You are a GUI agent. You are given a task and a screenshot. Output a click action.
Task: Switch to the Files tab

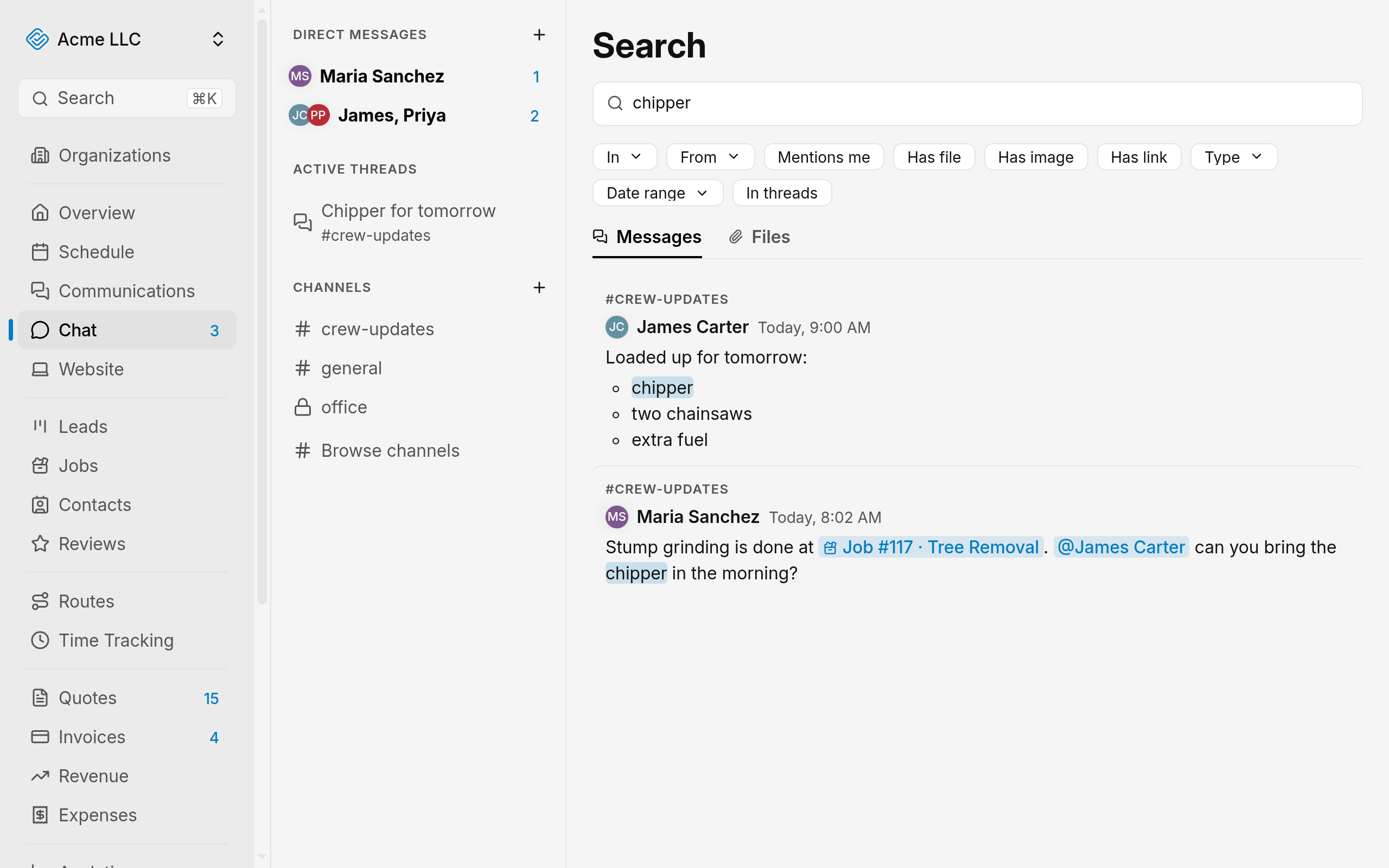point(760,237)
